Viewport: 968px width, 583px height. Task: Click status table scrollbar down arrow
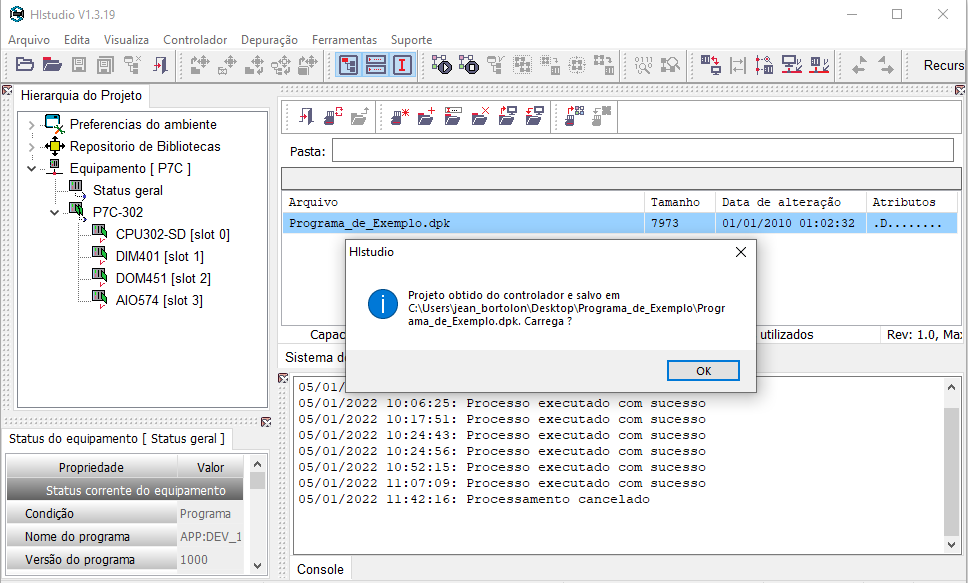257,566
